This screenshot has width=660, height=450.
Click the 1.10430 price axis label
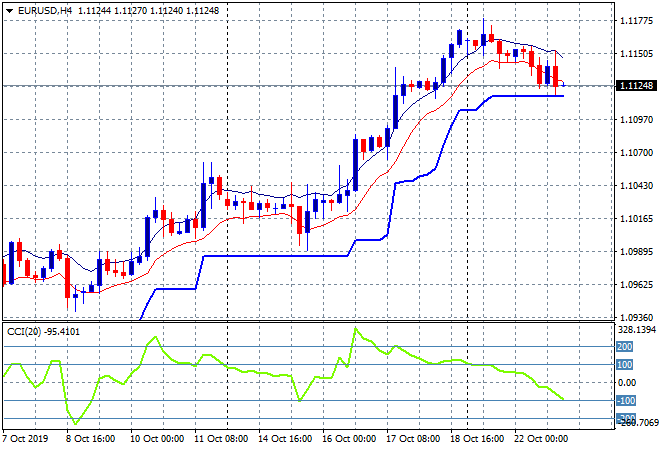pyautogui.click(x=637, y=185)
